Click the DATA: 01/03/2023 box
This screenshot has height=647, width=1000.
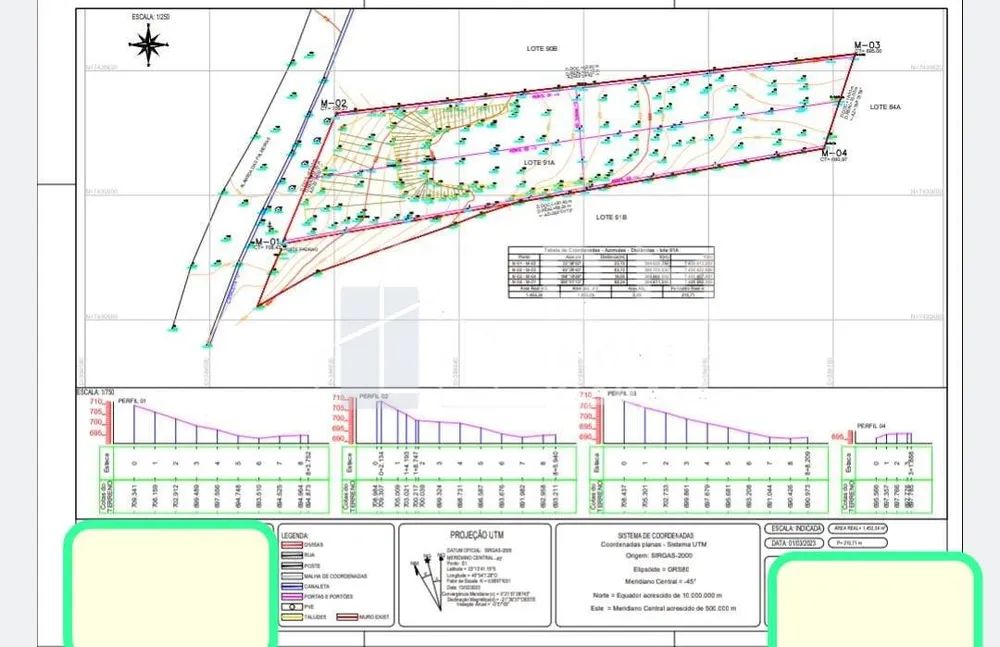click(794, 543)
